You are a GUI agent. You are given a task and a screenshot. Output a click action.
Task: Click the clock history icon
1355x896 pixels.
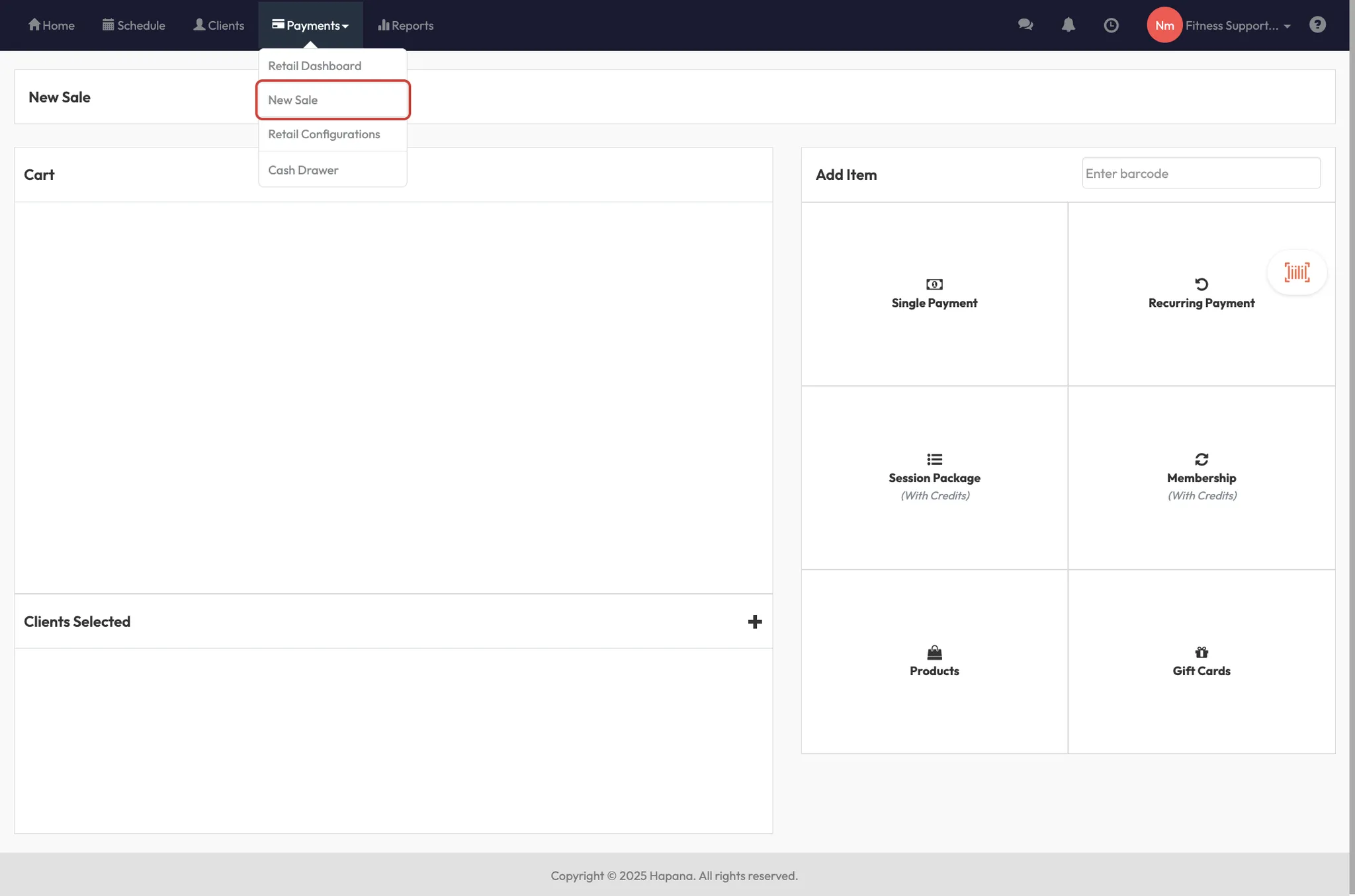click(1111, 25)
